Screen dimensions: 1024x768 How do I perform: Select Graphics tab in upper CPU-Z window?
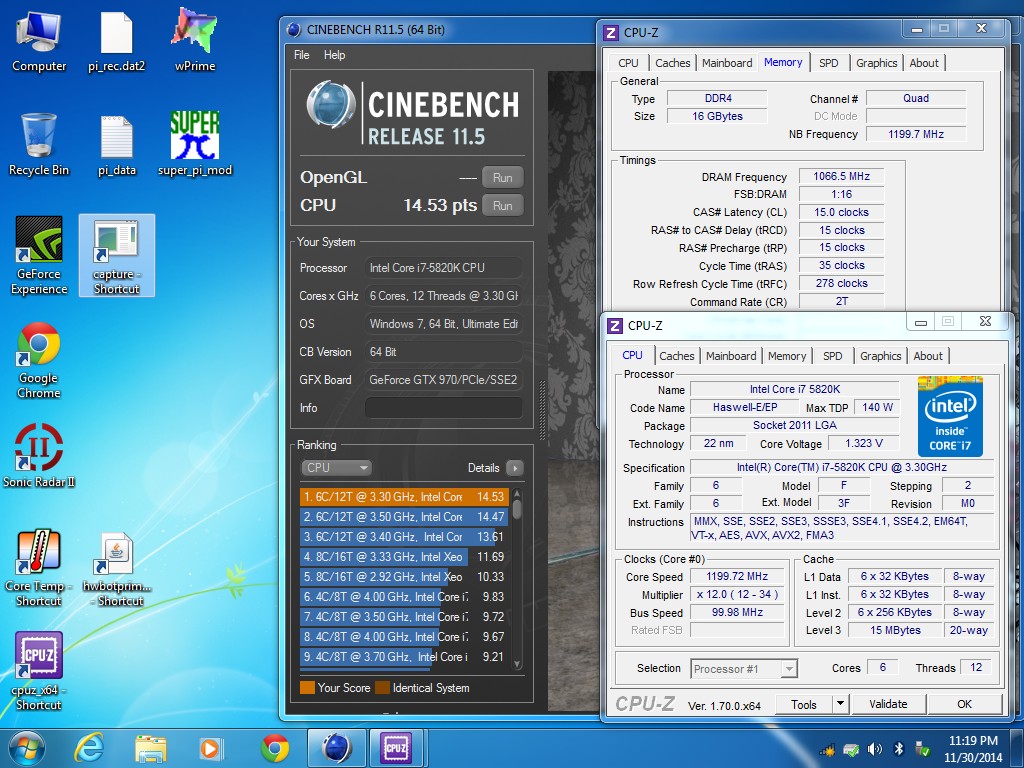(x=876, y=63)
